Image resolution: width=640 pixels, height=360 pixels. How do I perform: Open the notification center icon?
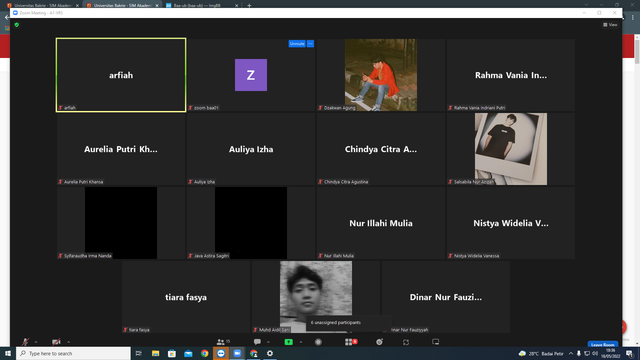click(x=630, y=353)
